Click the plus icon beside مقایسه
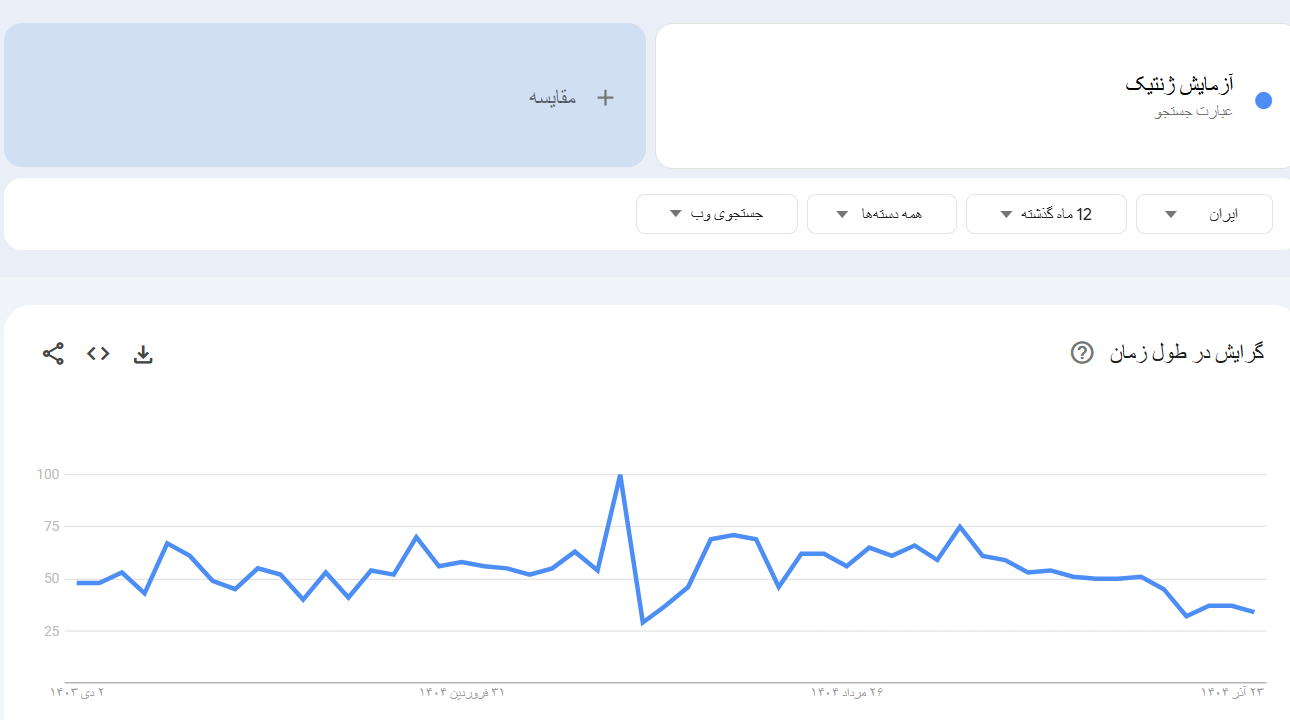This screenshot has height=720, width=1290. [x=605, y=97]
